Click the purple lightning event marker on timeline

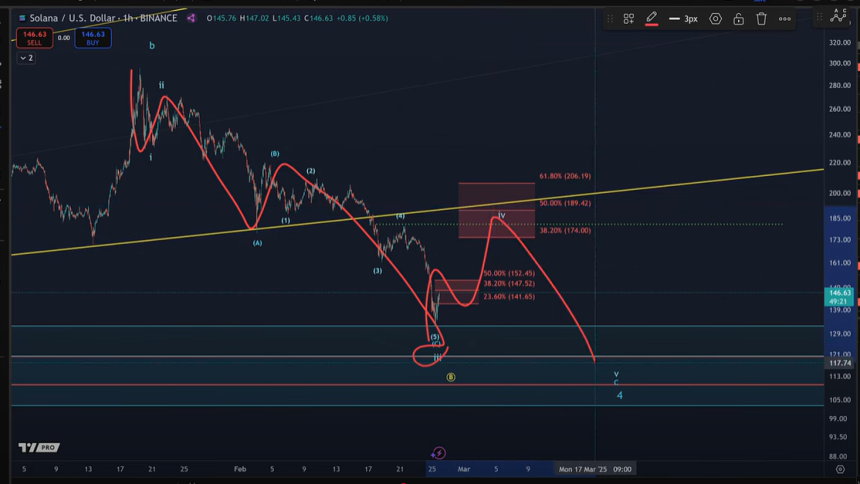[438, 453]
